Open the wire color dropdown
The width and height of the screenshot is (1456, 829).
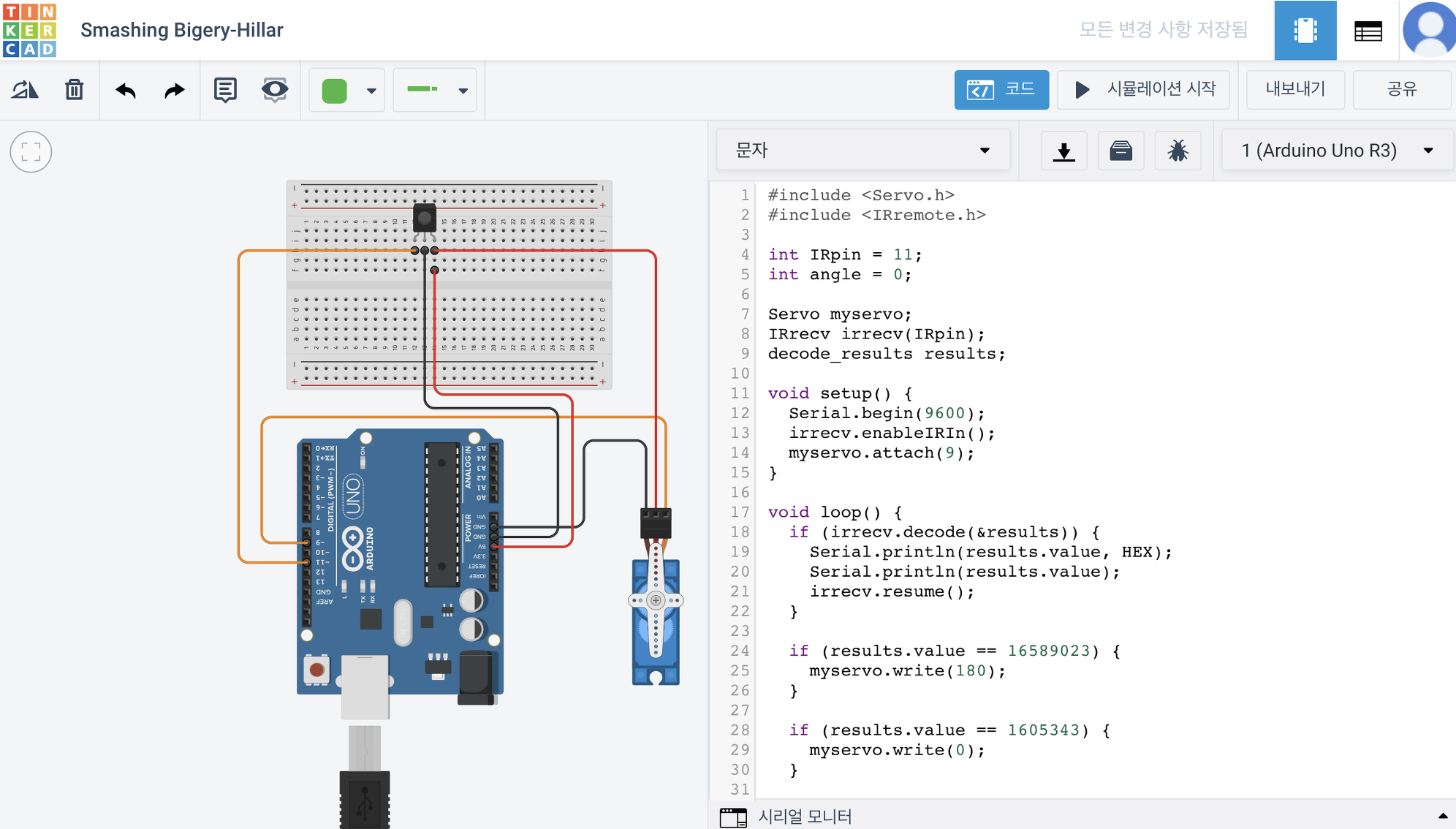[347, 90]
